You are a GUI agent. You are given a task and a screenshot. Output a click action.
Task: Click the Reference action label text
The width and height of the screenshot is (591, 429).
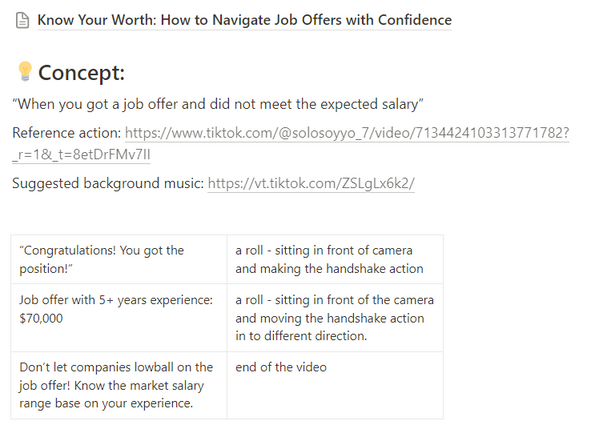(x=66, y=133)
